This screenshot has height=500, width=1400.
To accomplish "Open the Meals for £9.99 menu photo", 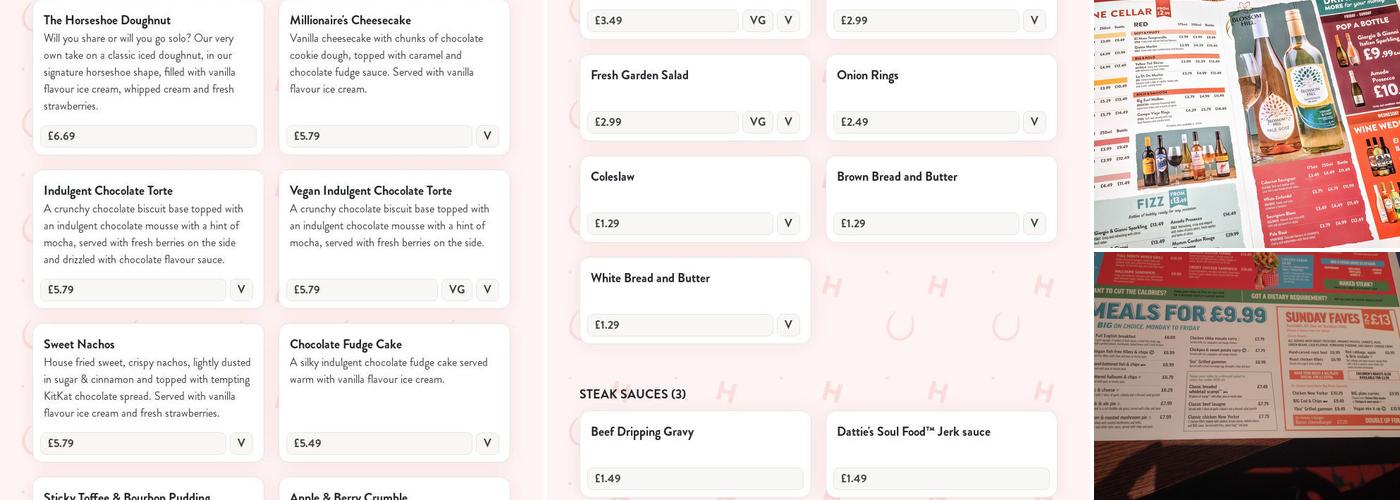I will (1247, 376).
